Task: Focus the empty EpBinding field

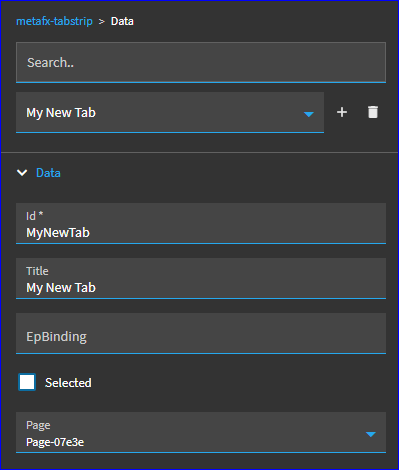Action: coord(201,333)
